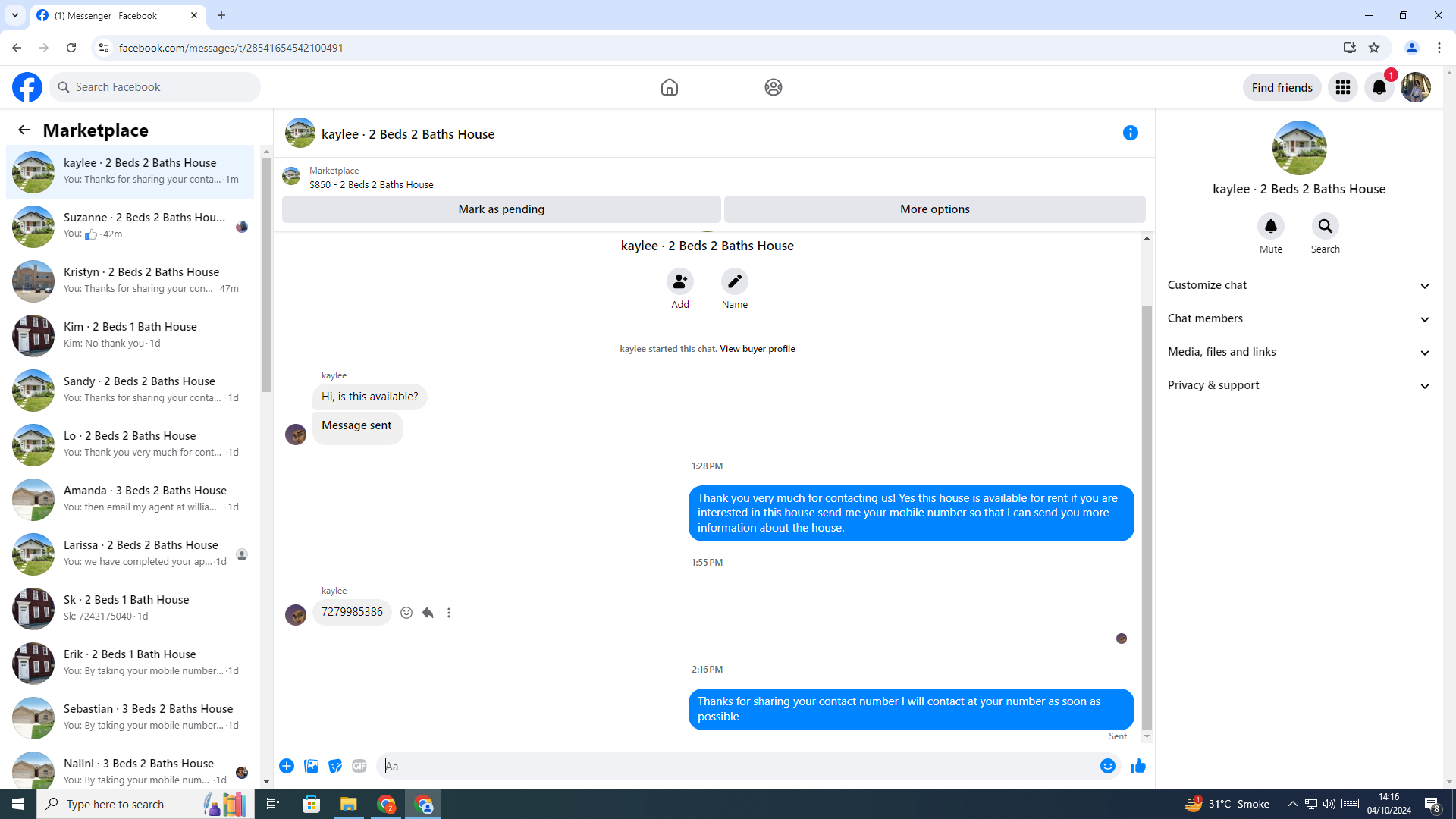This screenshot has height=819, width=1456.
Task: Select the Messenger | Facebook browser tab
Action: click(118, 15)
